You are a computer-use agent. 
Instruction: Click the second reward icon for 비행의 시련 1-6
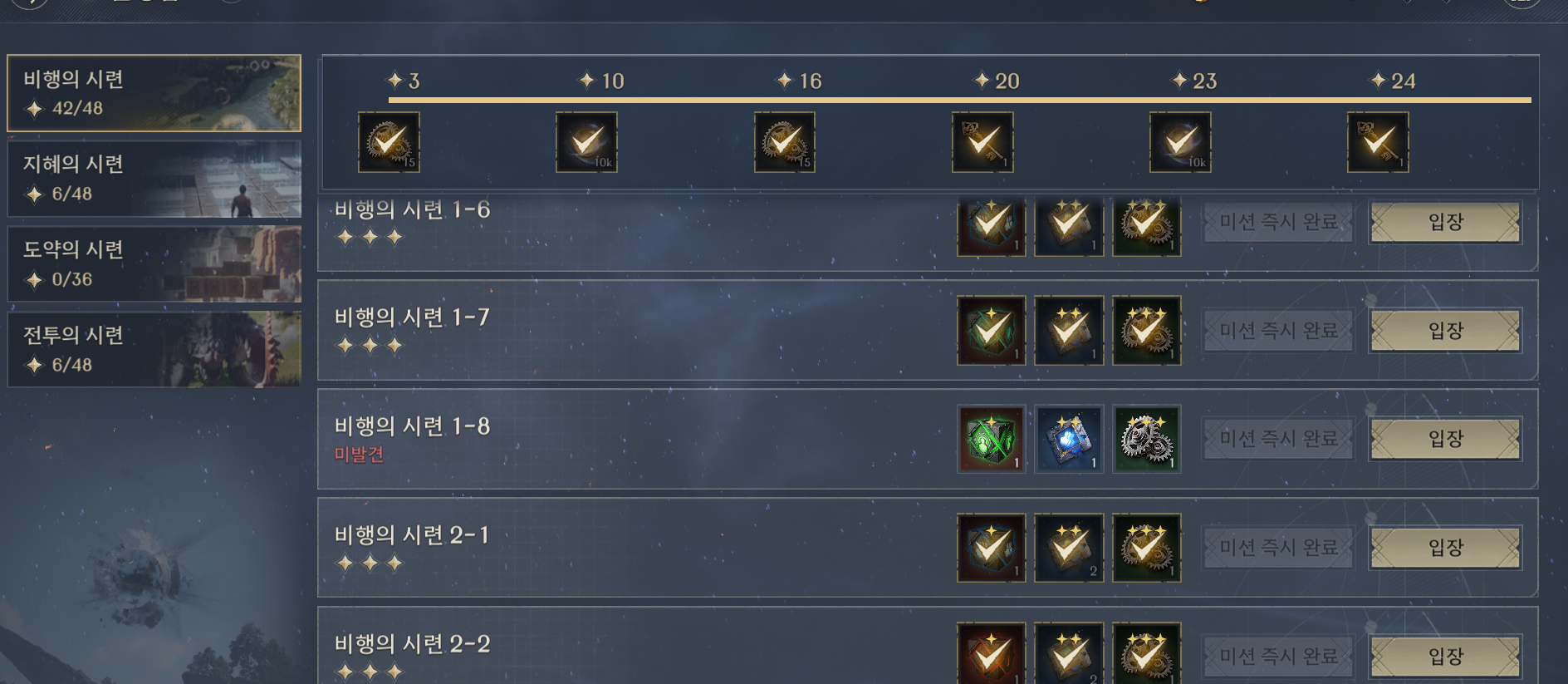(x=1069, y=224)
